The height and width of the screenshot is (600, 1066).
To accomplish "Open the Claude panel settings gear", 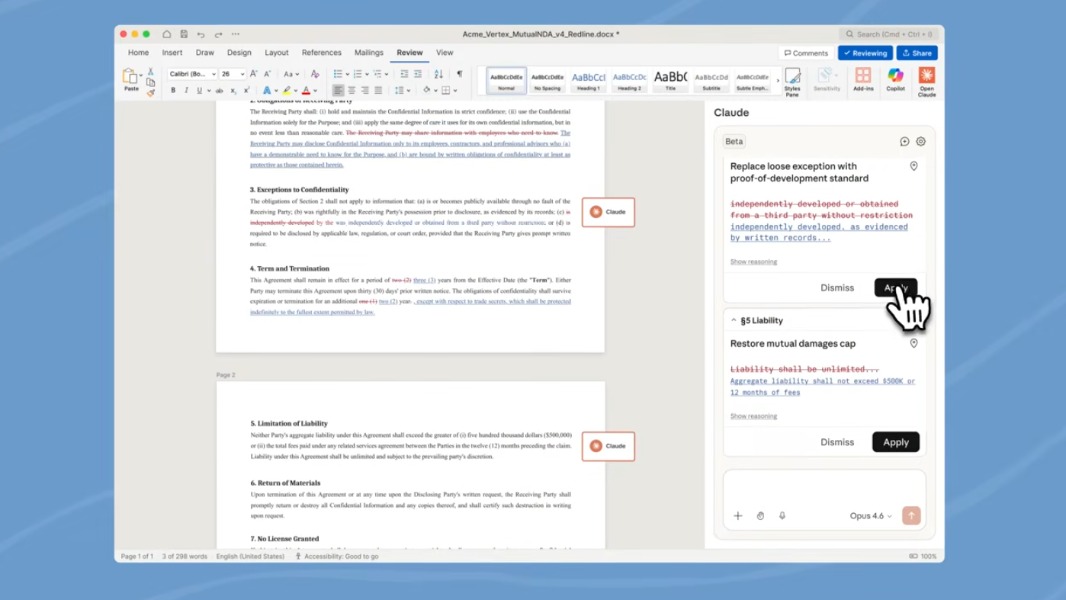I will [x=921, y=142].
